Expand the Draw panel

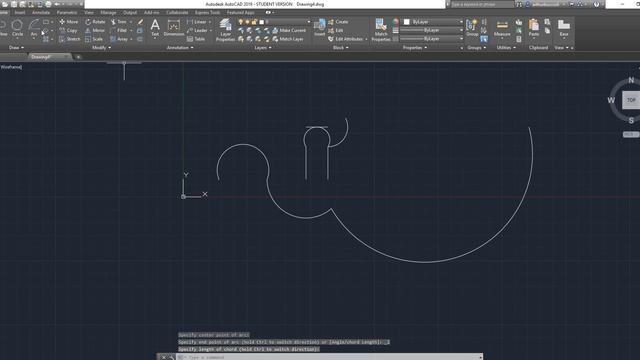tap(16, 48)
